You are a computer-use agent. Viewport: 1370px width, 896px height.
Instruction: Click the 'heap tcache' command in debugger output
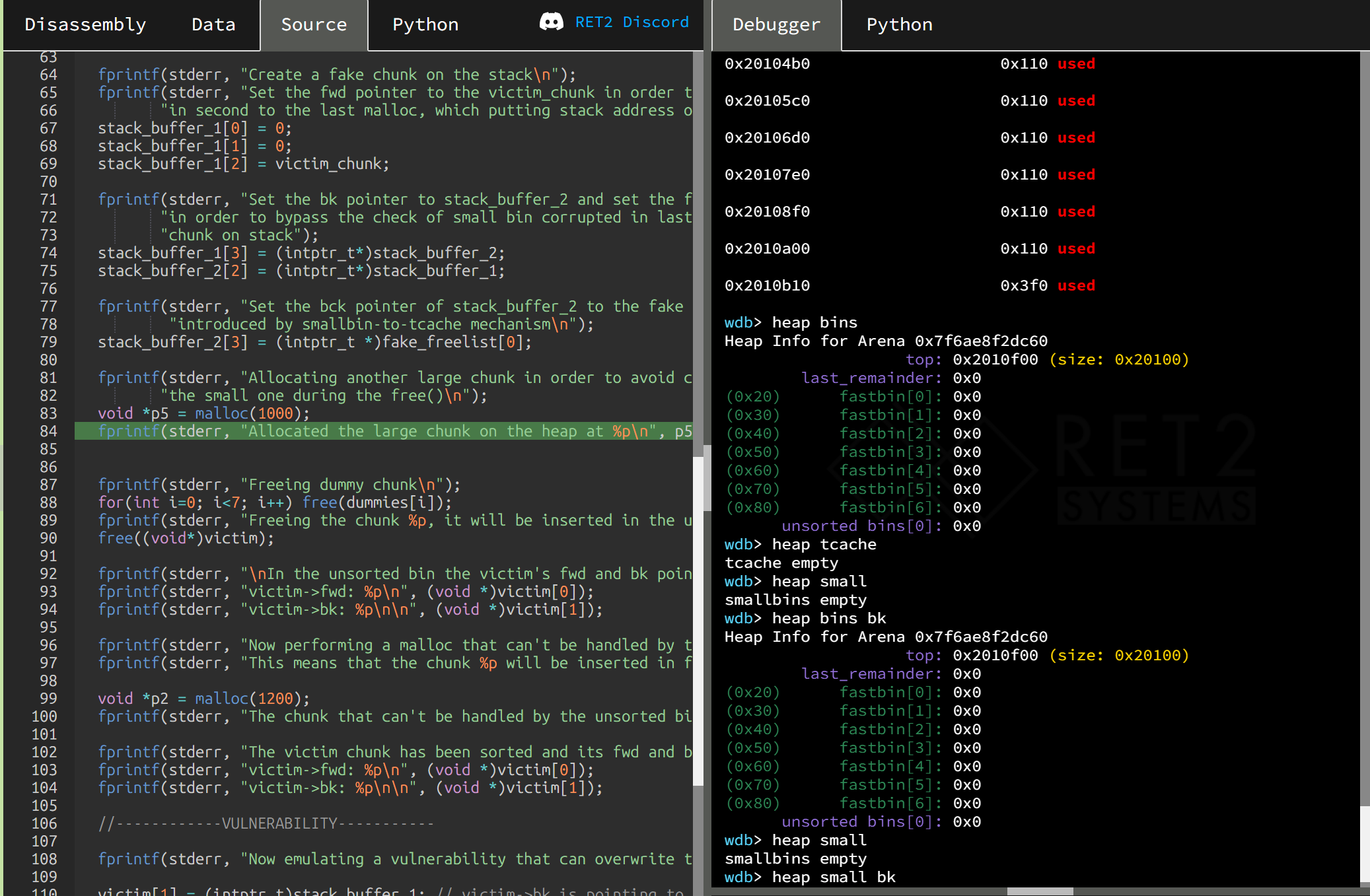[824, 544]
